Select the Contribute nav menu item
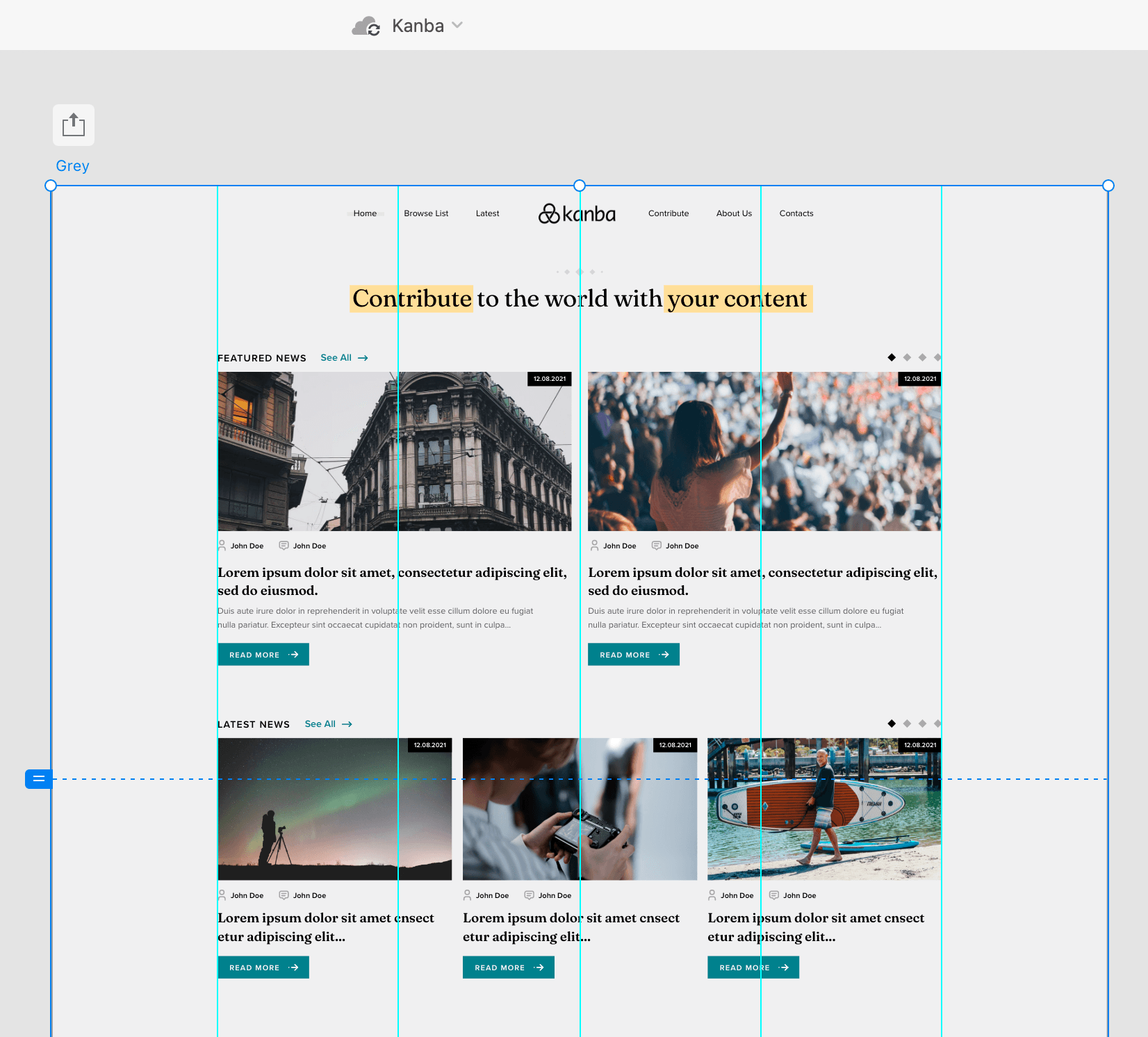This screenshot has height=1037, width=1148. pyautogui.click(x=668, y=213)
